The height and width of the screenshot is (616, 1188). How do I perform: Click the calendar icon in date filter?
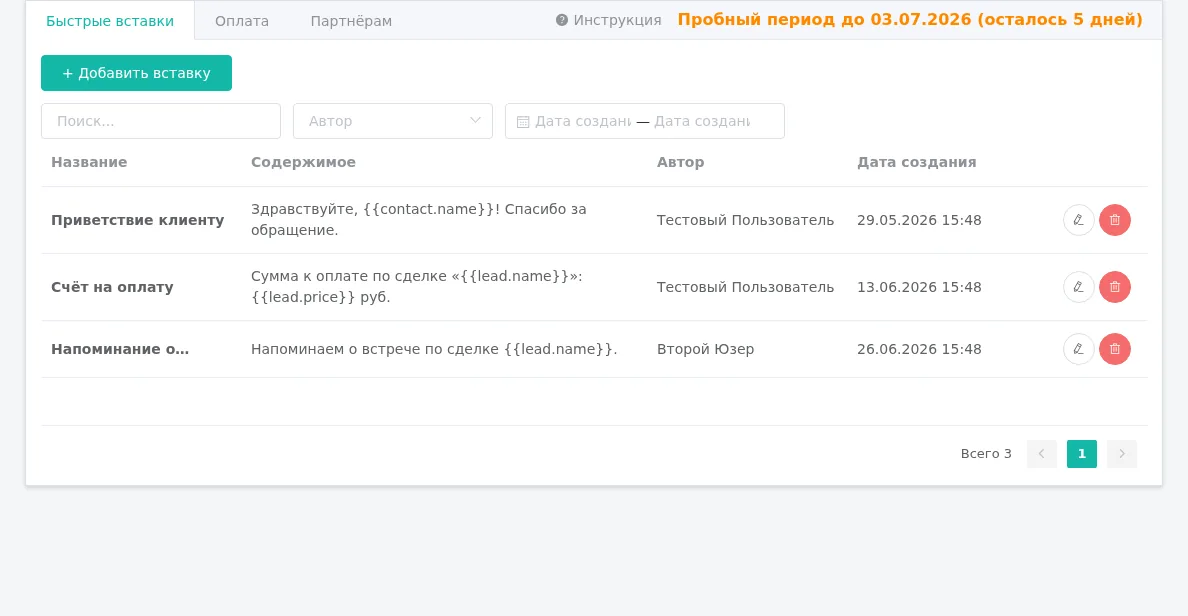523,121
